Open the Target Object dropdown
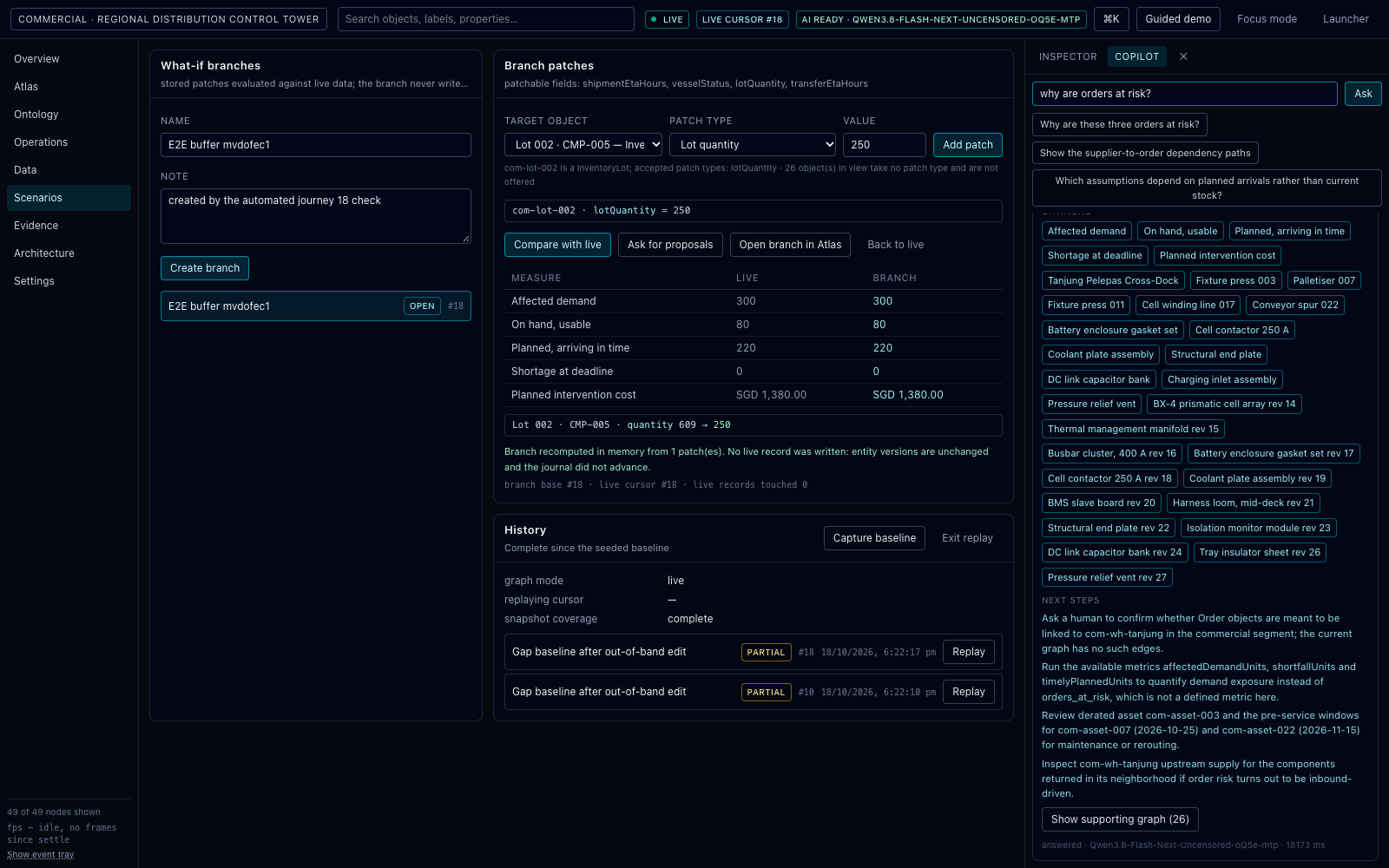This screenshot has width=1389, height=868. [583, 145]
